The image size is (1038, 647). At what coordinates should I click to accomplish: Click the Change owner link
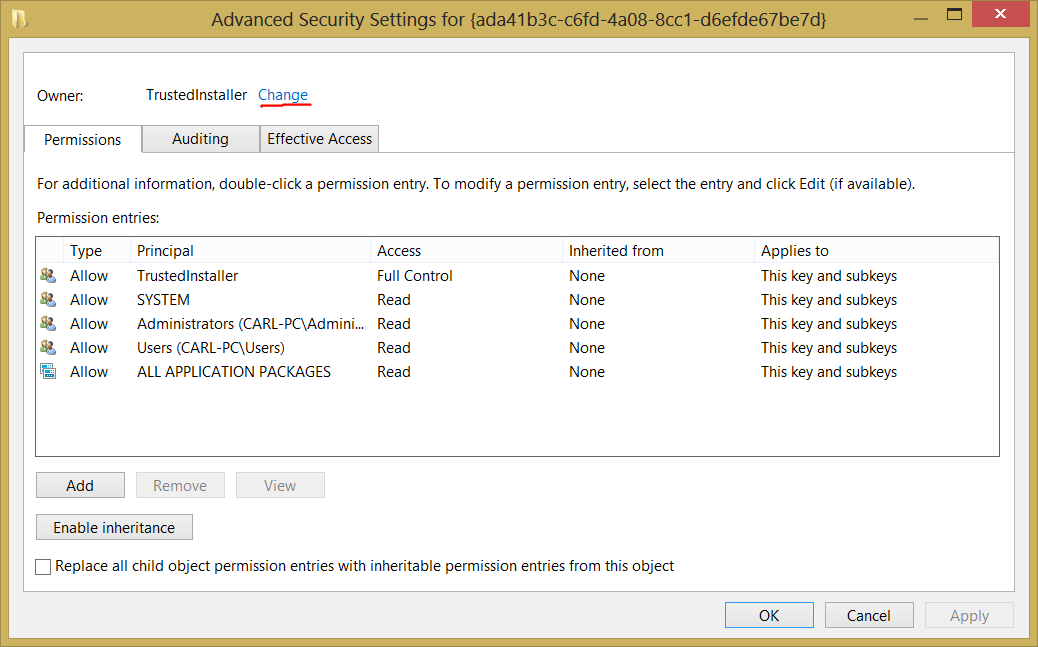(x=283, y=95)
